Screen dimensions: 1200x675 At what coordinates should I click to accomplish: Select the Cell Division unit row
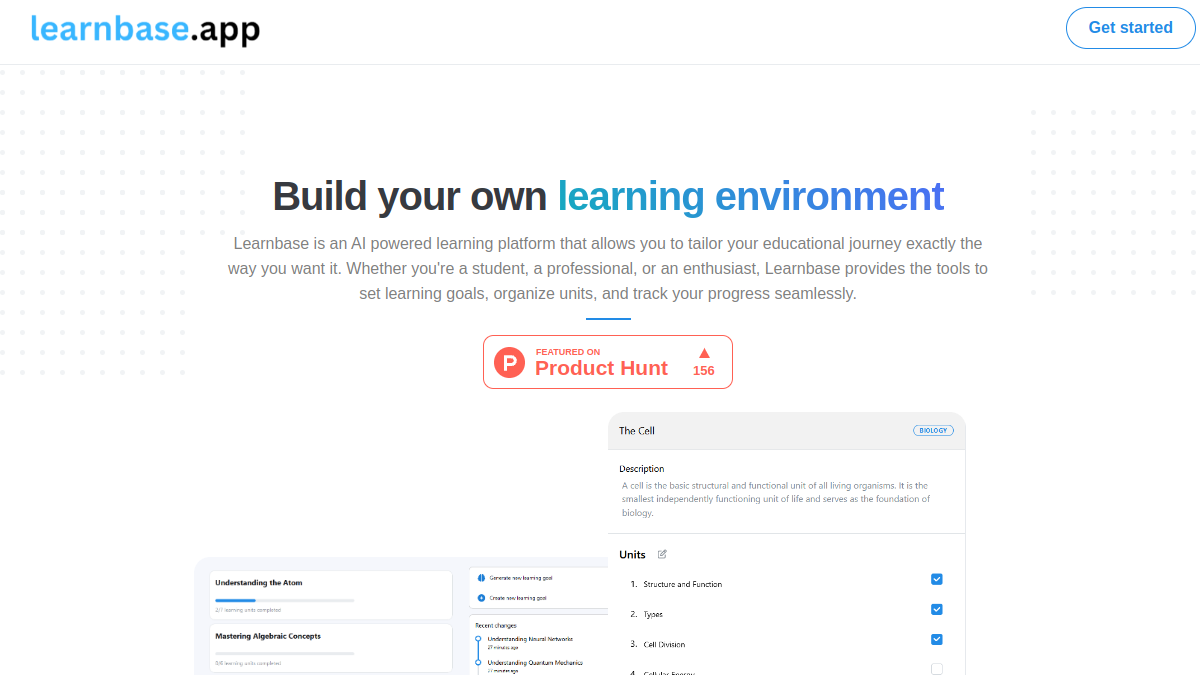point(786,644)
